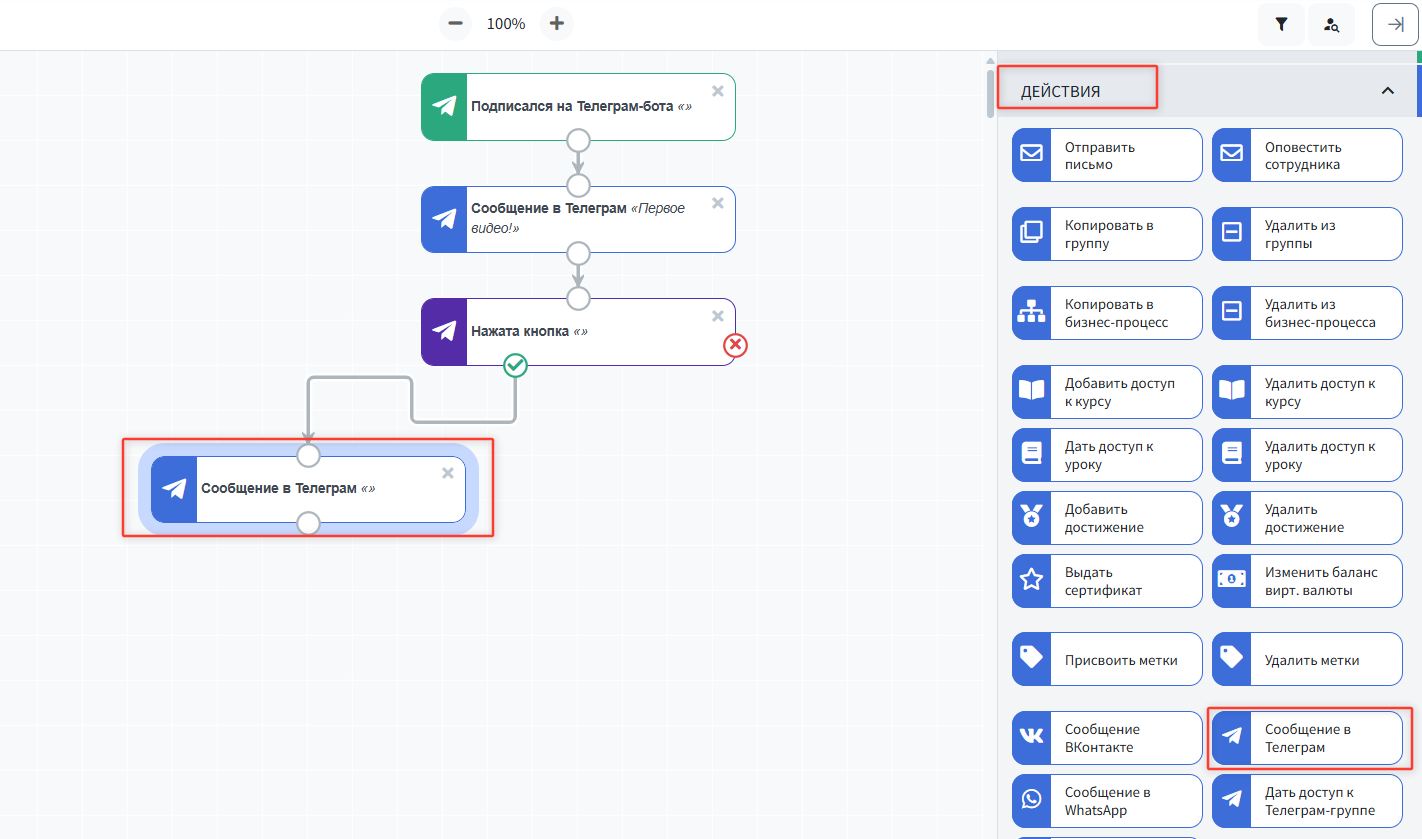Click the zoom out minus button

pyautogui.click(x=456, y=24)
